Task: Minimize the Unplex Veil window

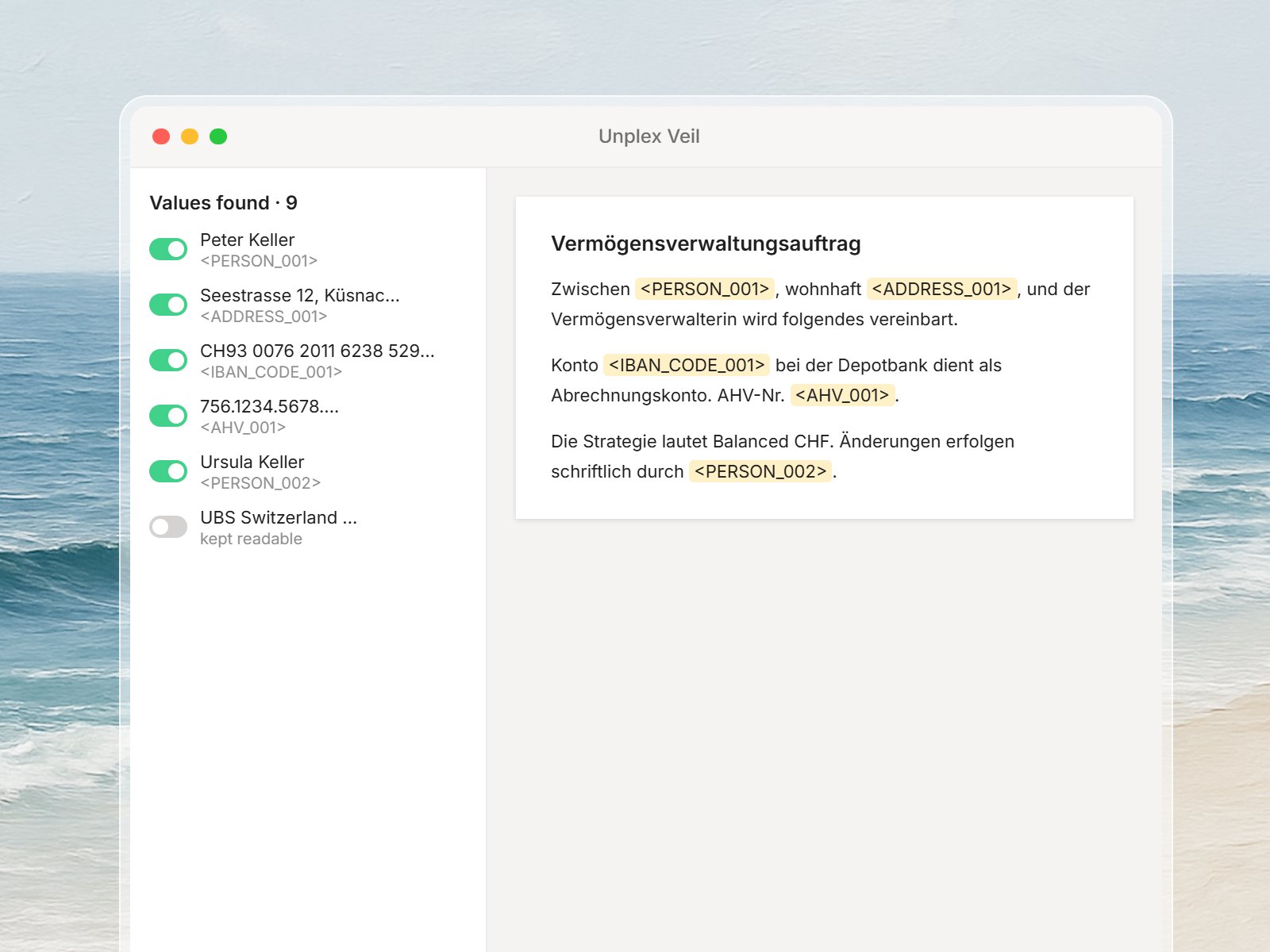Action: 190,136
